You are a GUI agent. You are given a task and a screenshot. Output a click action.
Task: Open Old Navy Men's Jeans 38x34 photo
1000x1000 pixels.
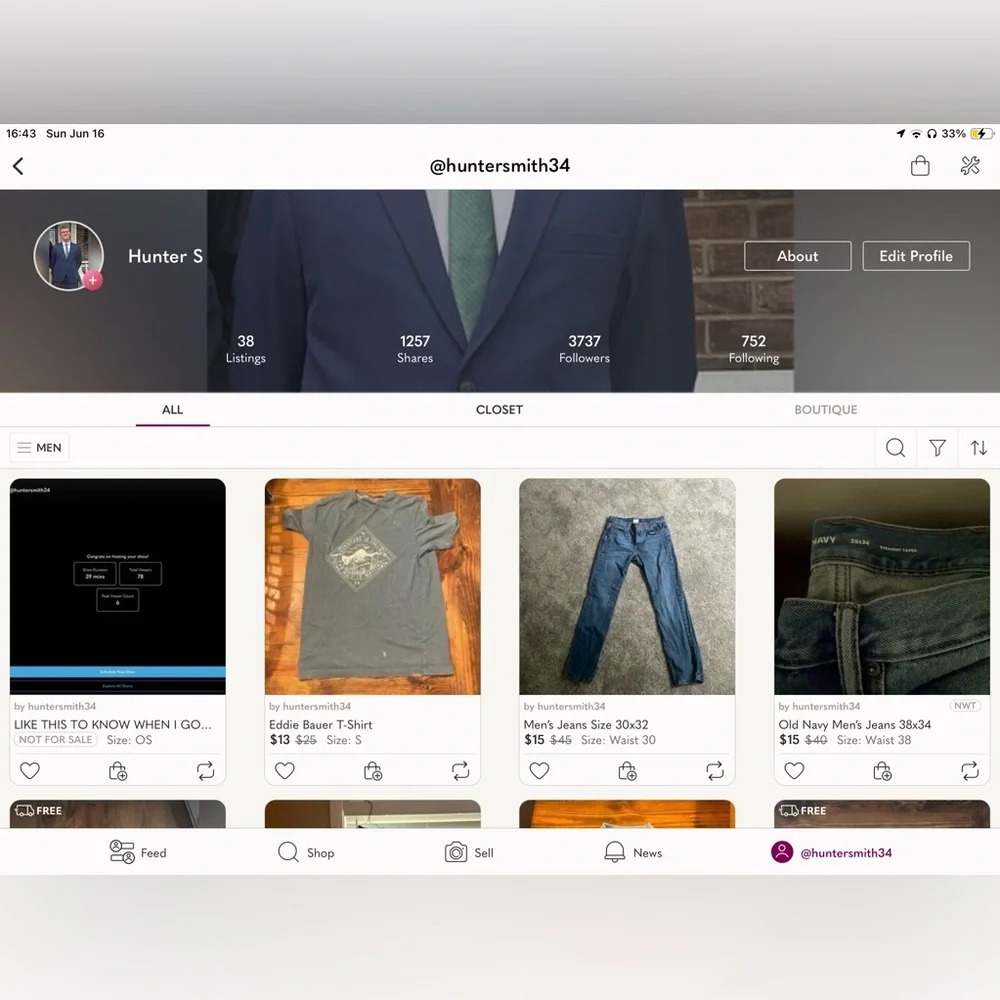tap(882, 587)
